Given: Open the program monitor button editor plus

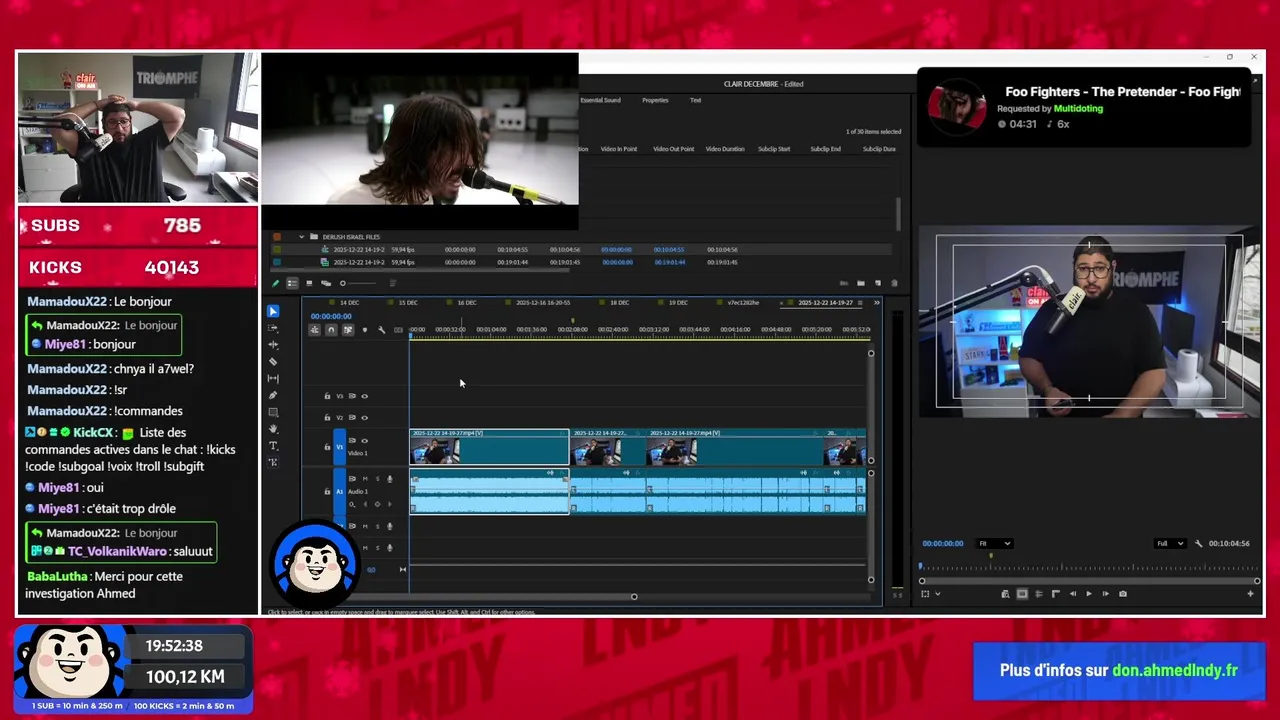Looking at the screenshot, I should pos(1250,594).
